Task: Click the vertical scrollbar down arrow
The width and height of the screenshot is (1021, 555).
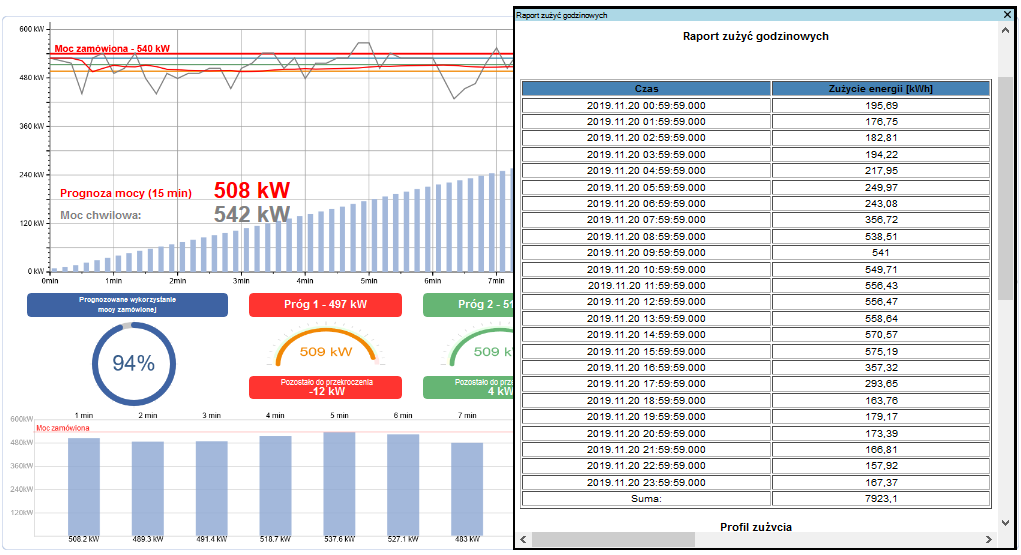Action: (x=1006, y=522)
